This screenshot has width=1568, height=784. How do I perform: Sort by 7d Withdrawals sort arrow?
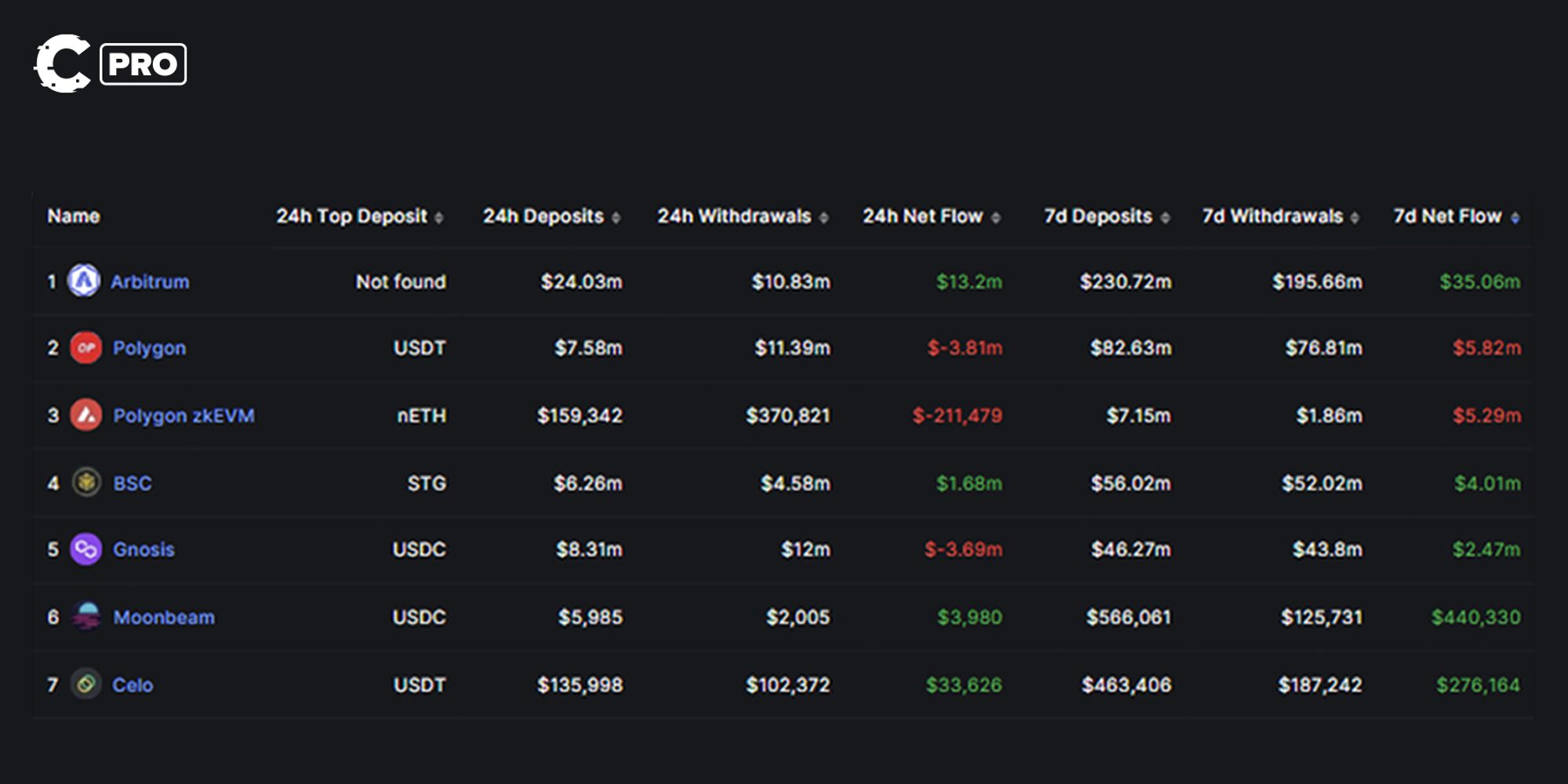(1355, 218)
